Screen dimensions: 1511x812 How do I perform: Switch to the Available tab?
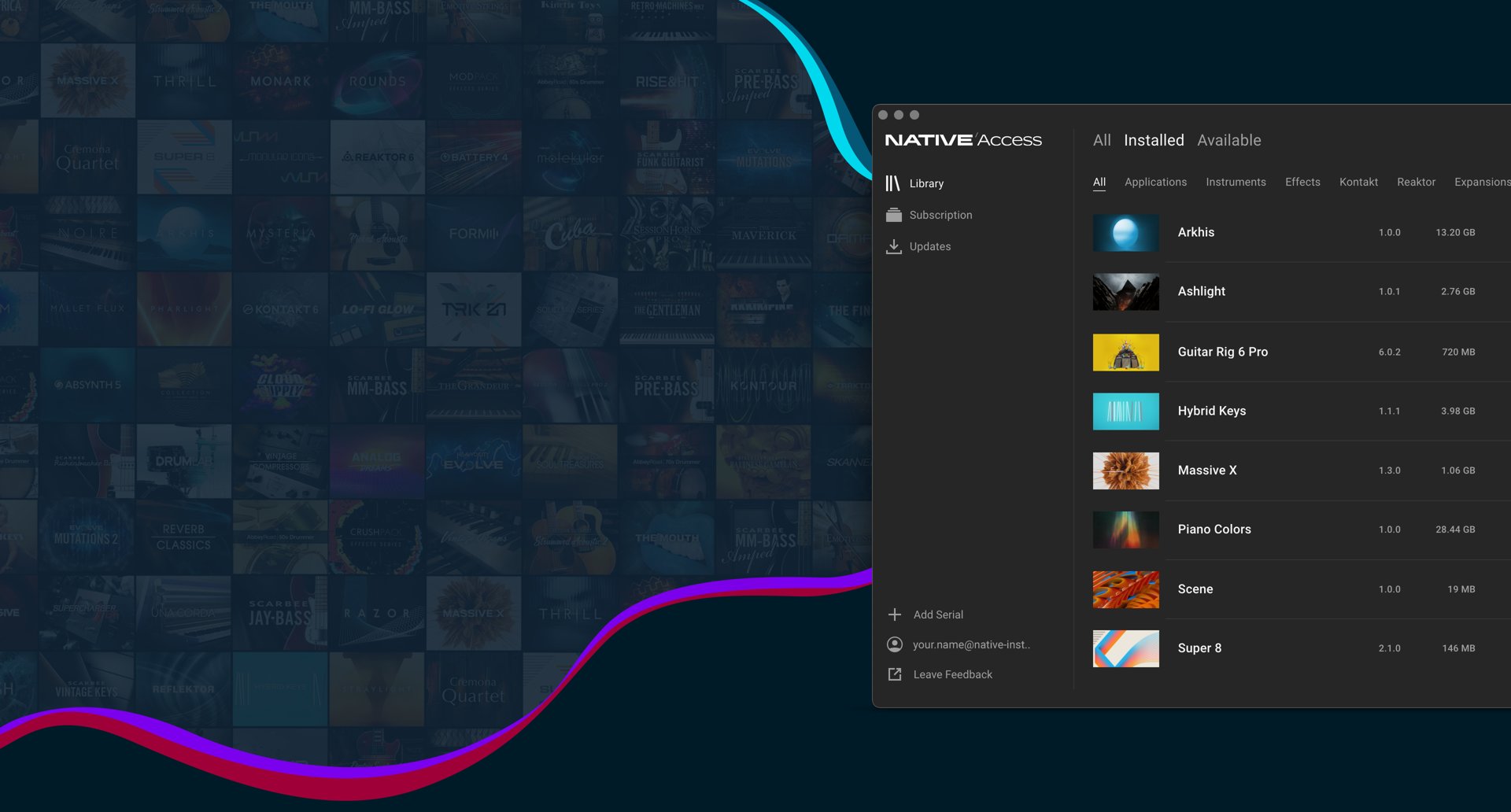(x=1228, y=140)
